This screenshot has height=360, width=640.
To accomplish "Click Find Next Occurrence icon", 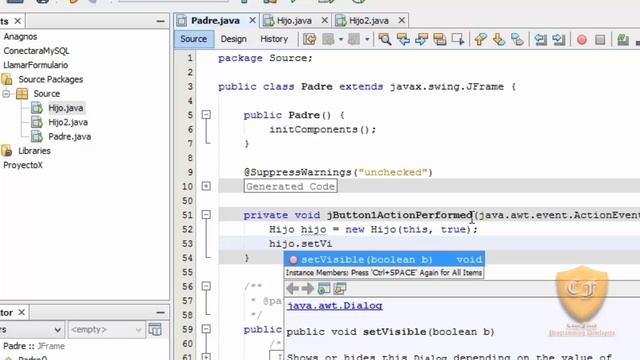I will [x=421, y=39].
